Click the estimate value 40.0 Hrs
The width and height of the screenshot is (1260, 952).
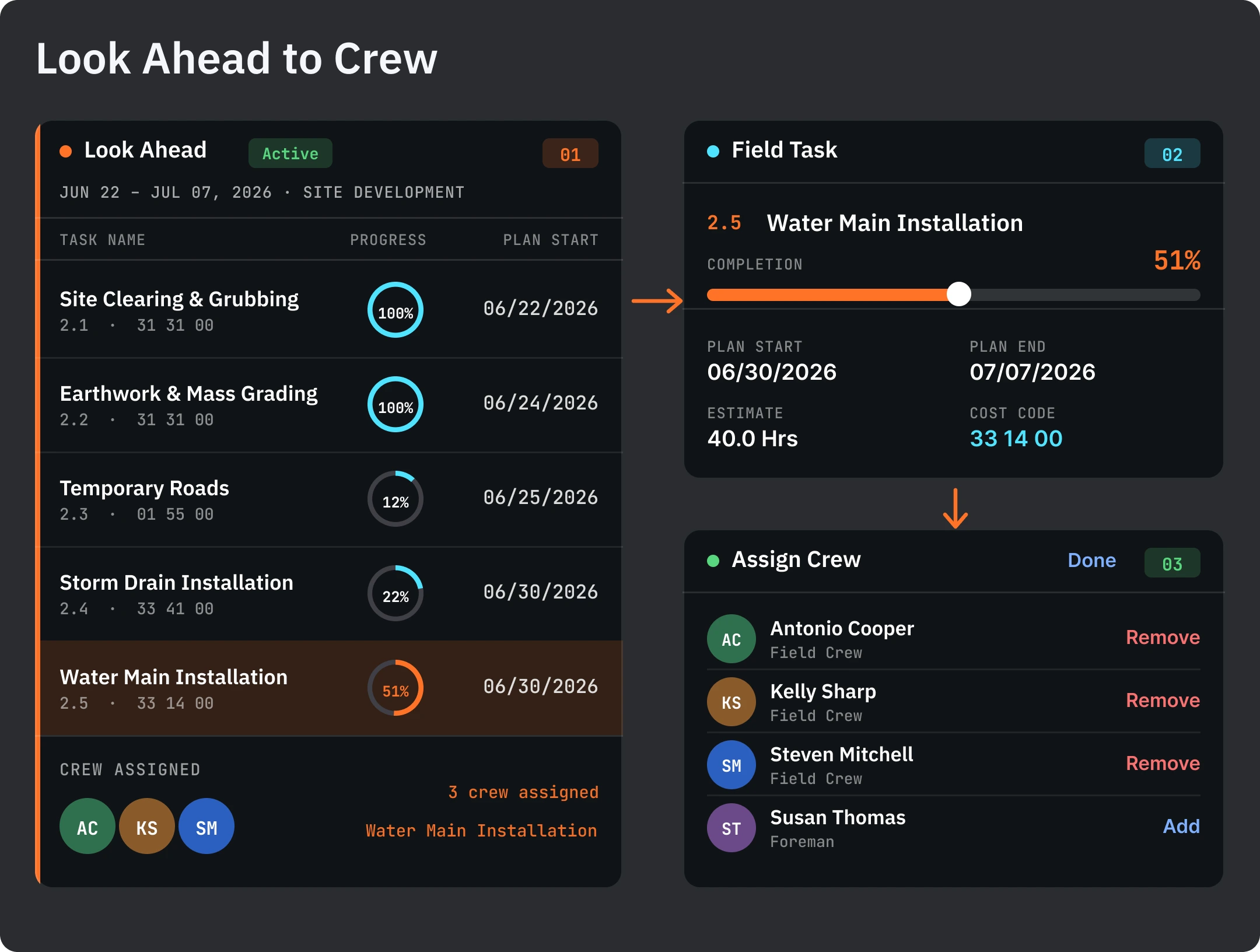coord(752,438)
